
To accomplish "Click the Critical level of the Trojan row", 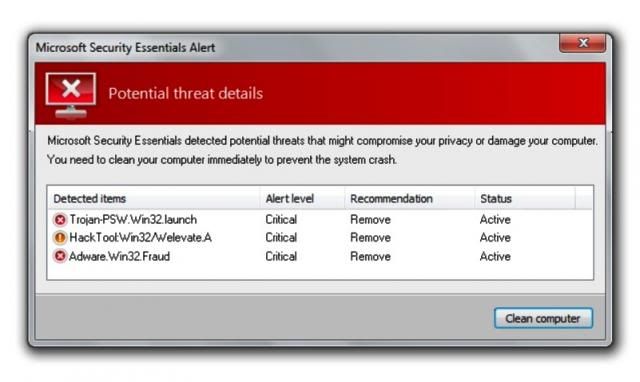I will point(281,220).
